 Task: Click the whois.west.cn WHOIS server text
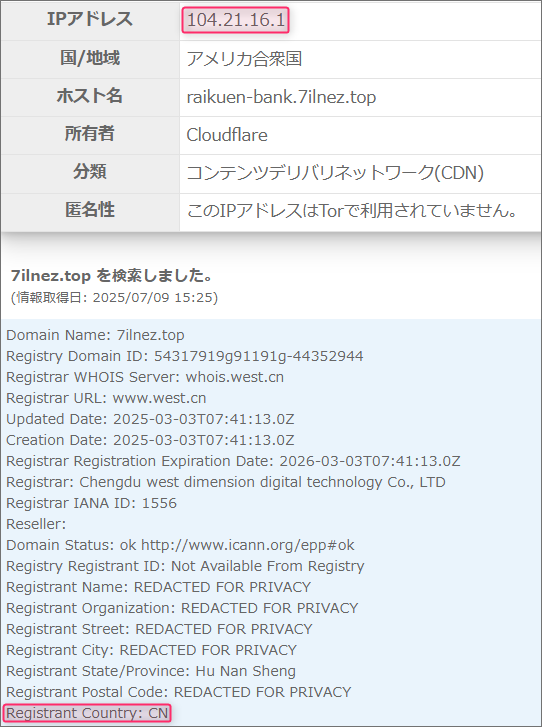click(235, 377)
